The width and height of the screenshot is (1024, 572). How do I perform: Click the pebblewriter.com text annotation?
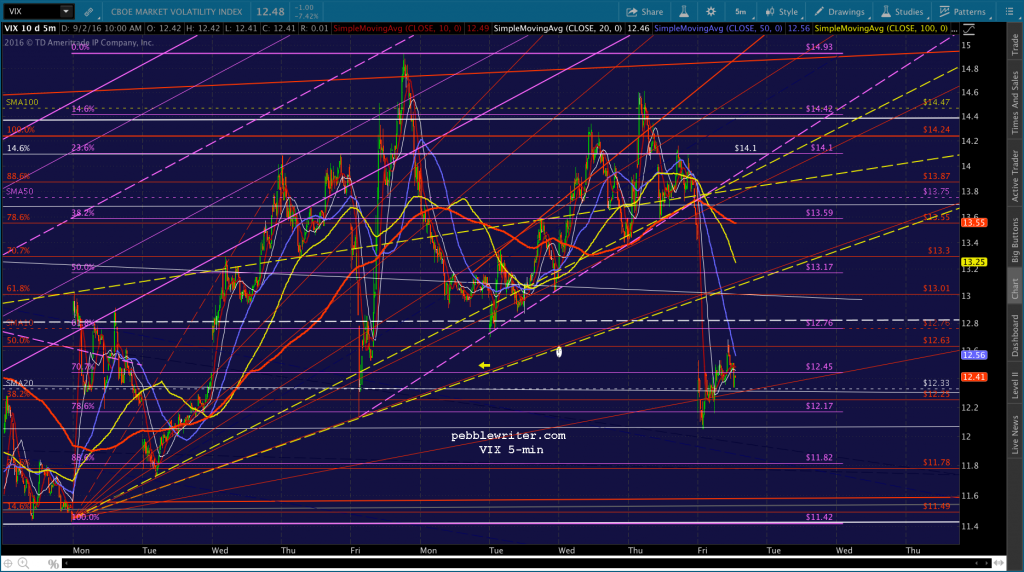(x=508, y=436)
